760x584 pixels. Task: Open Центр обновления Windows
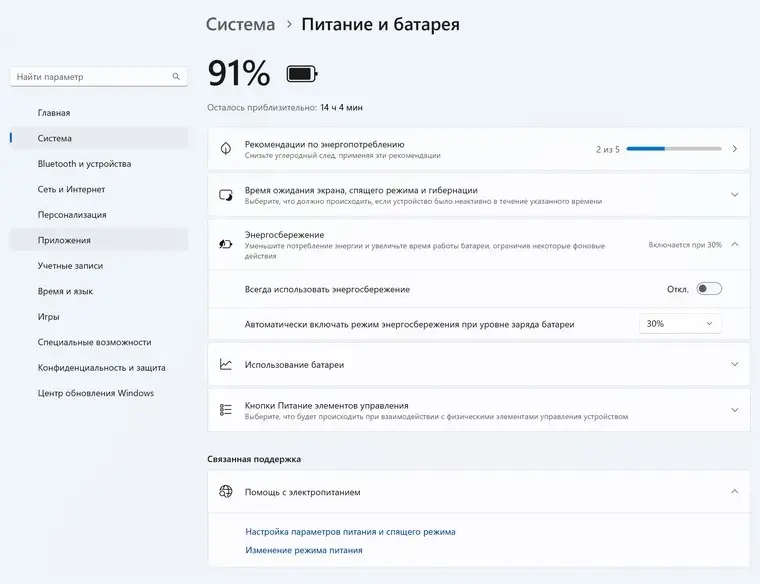point(96,393)
